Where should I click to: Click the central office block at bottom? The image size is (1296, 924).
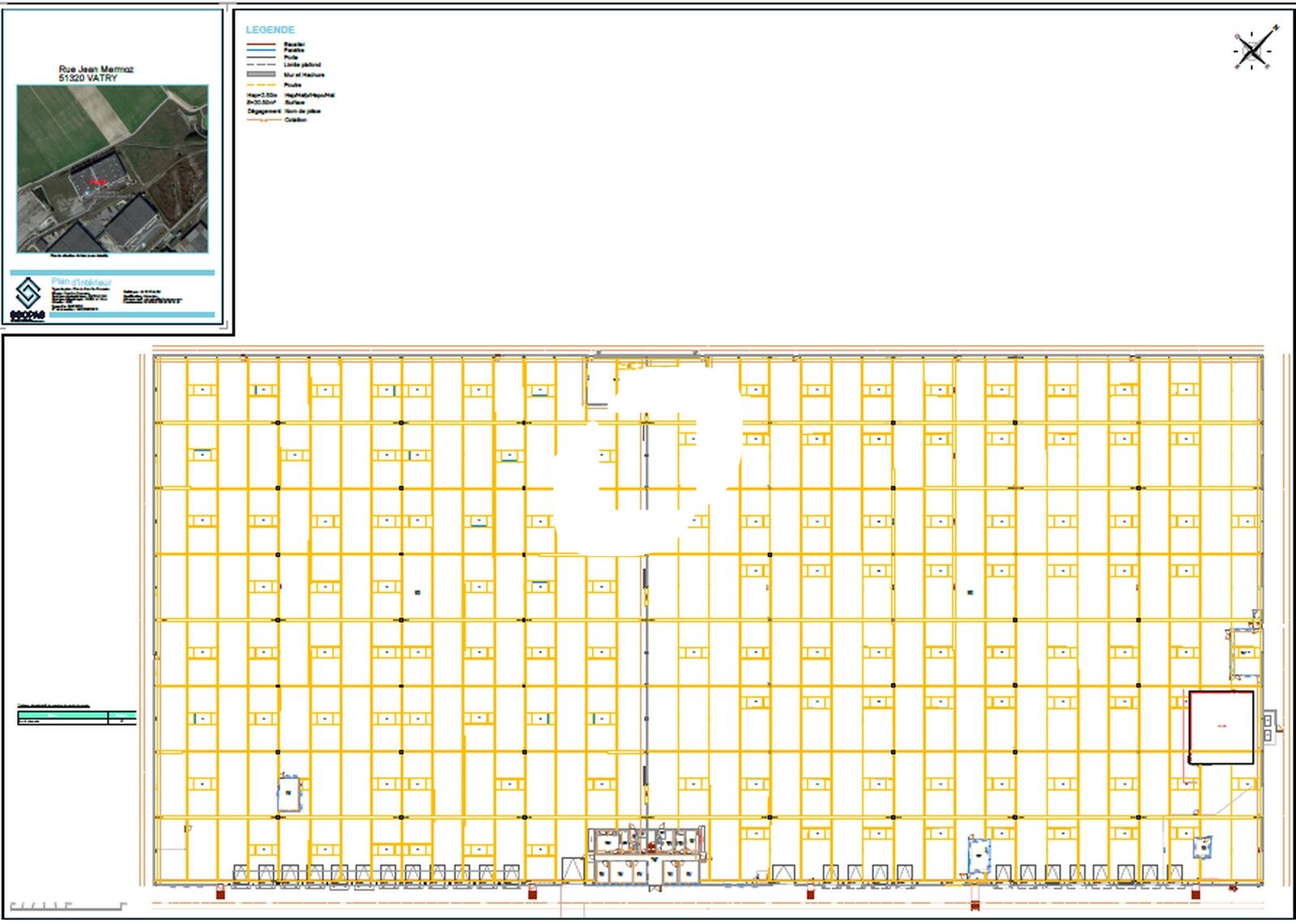(647, 857)
